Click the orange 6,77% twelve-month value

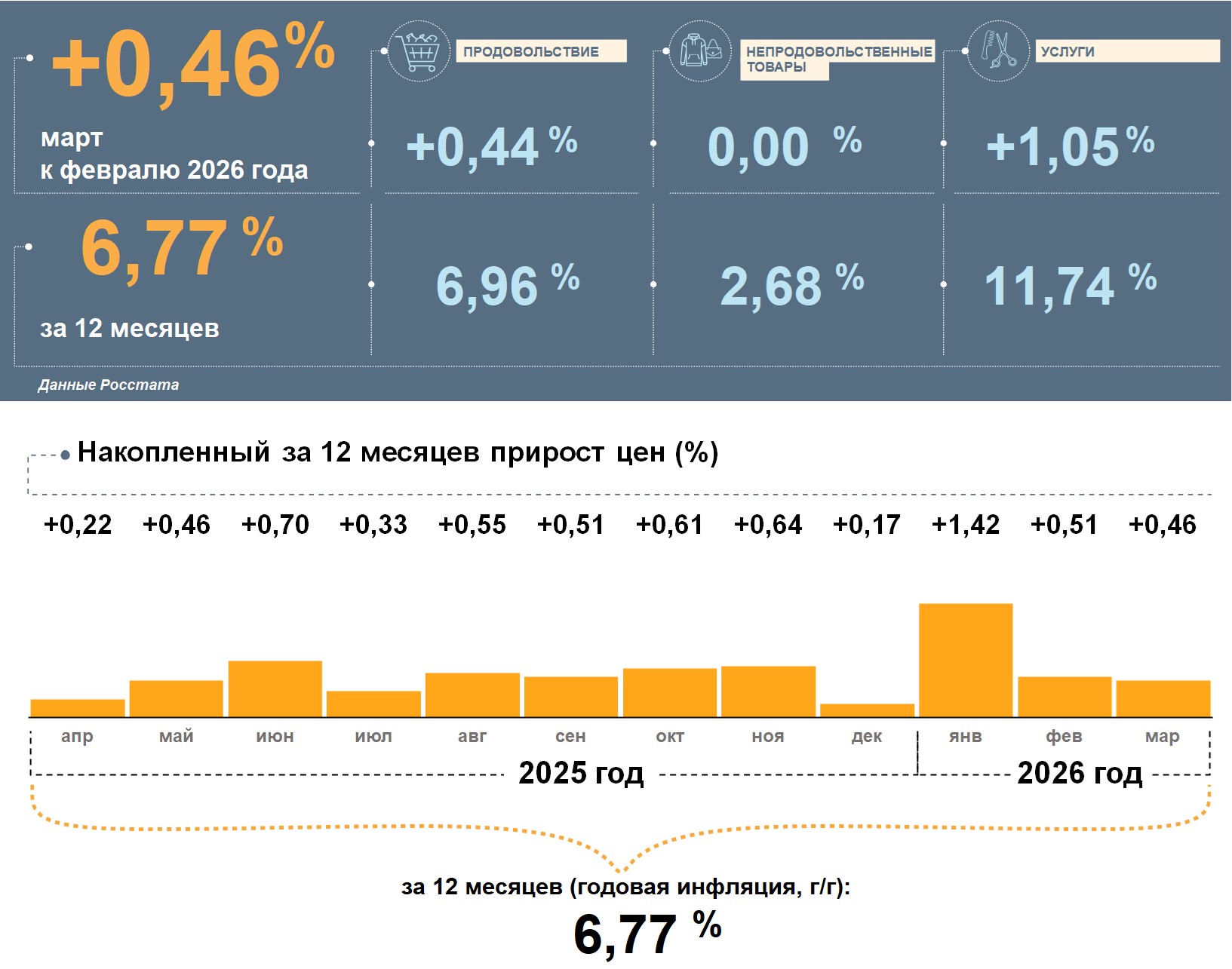pos(181,247)
